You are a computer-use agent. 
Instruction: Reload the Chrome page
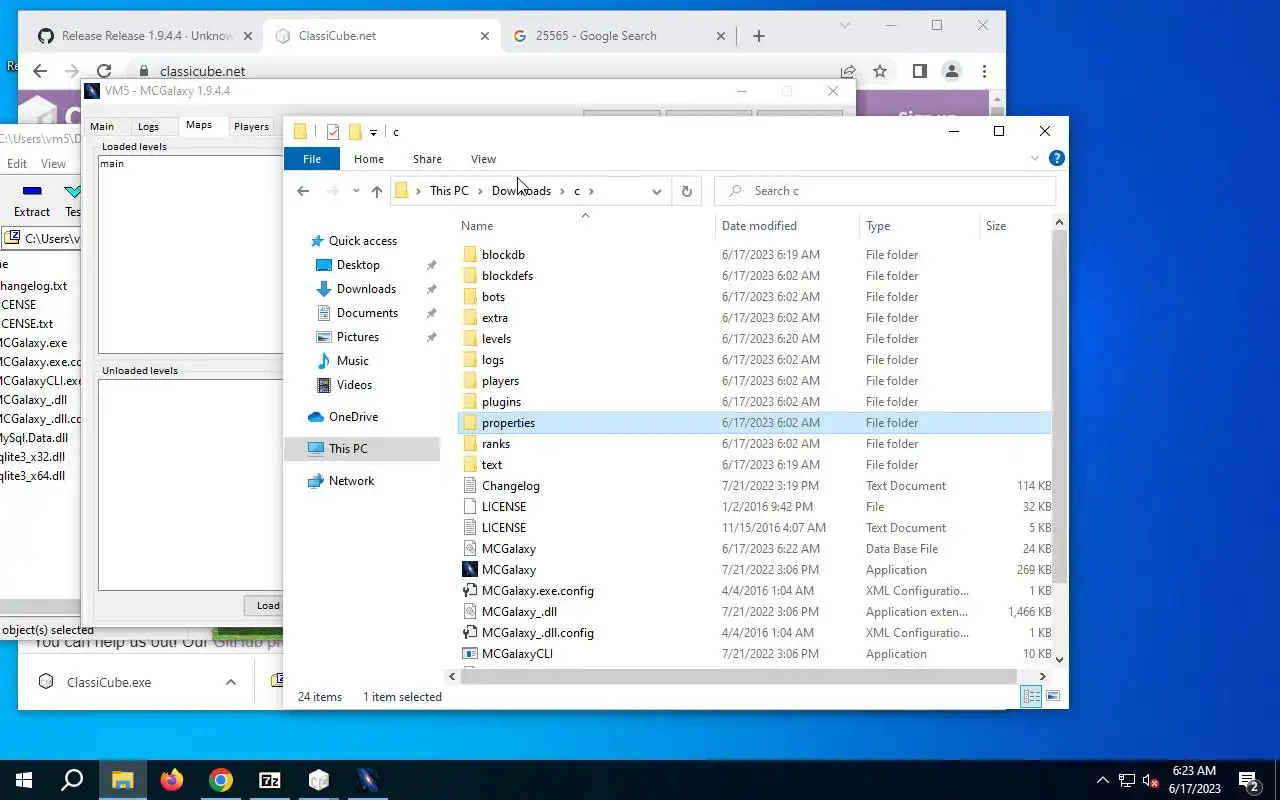(103, 71)
